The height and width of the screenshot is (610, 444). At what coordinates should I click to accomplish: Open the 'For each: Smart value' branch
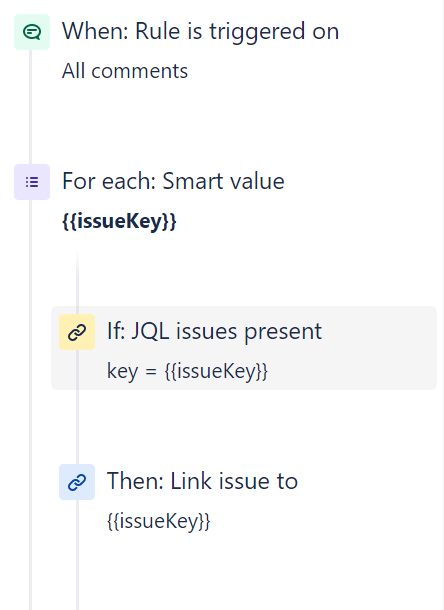[x=173, y=181]
